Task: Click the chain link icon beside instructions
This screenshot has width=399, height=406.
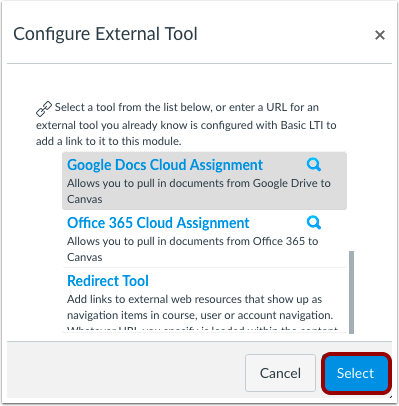Action: [44, 109]
